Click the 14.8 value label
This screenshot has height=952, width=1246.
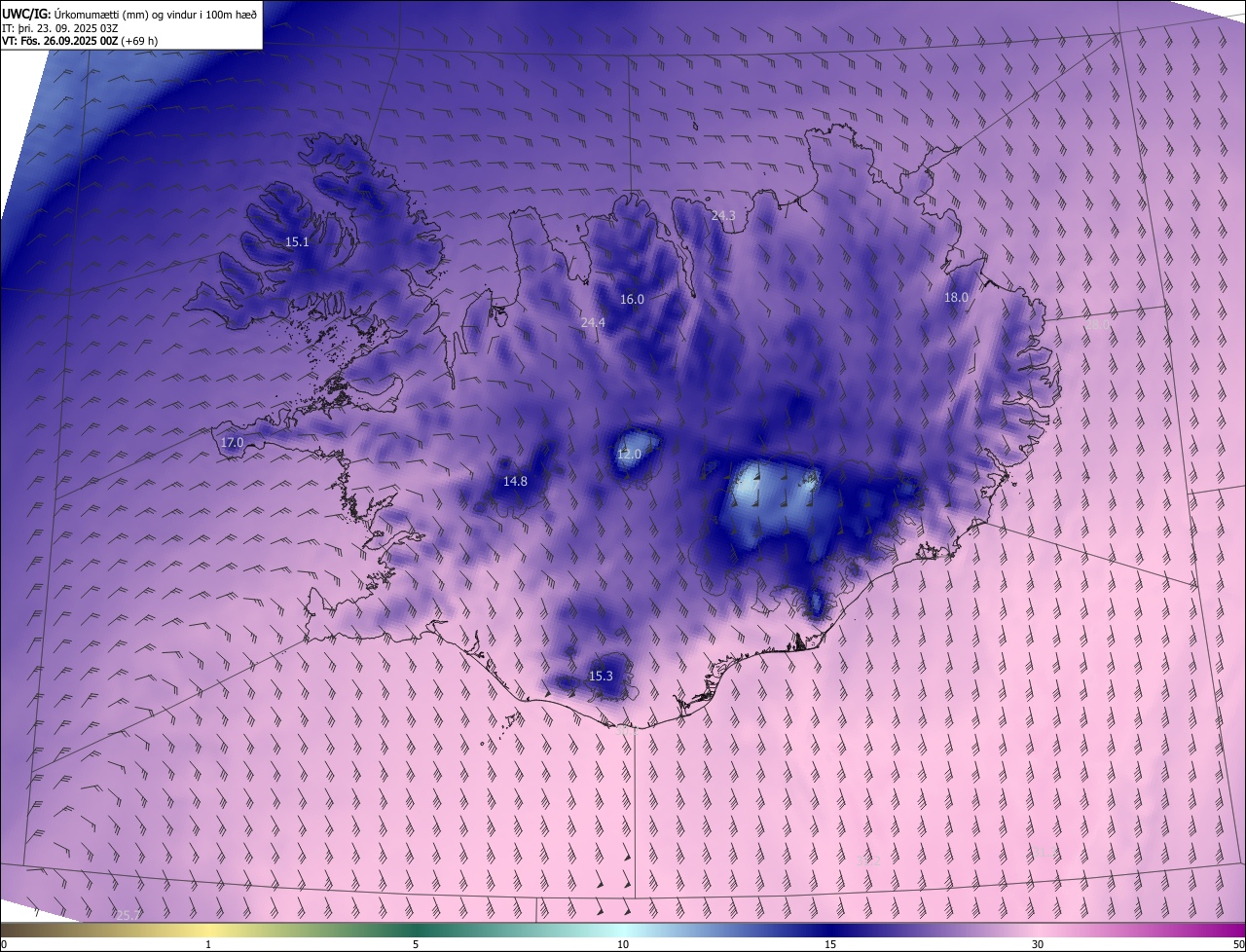515,481
